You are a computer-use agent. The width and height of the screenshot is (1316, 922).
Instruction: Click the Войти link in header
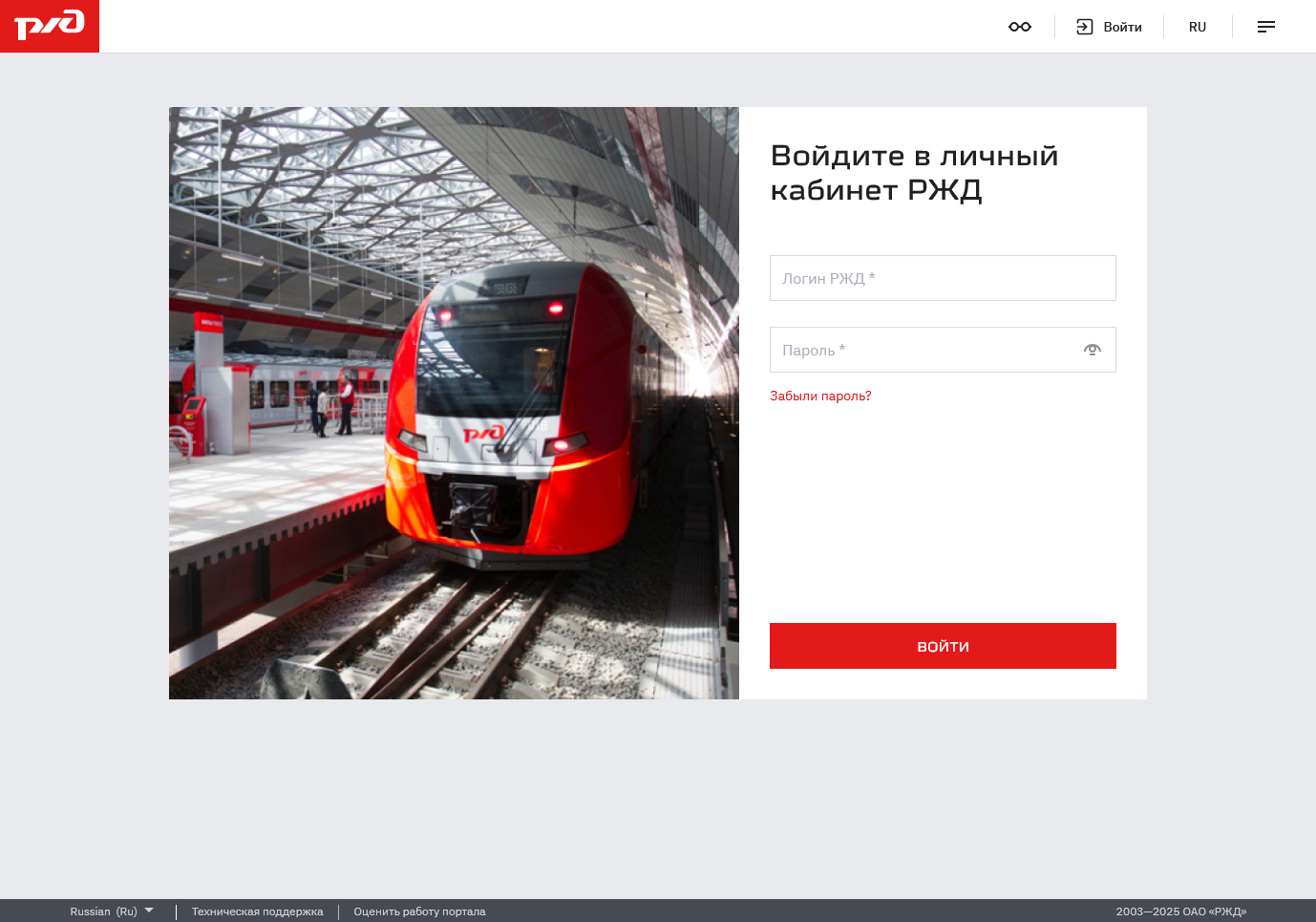(1123, 27)
